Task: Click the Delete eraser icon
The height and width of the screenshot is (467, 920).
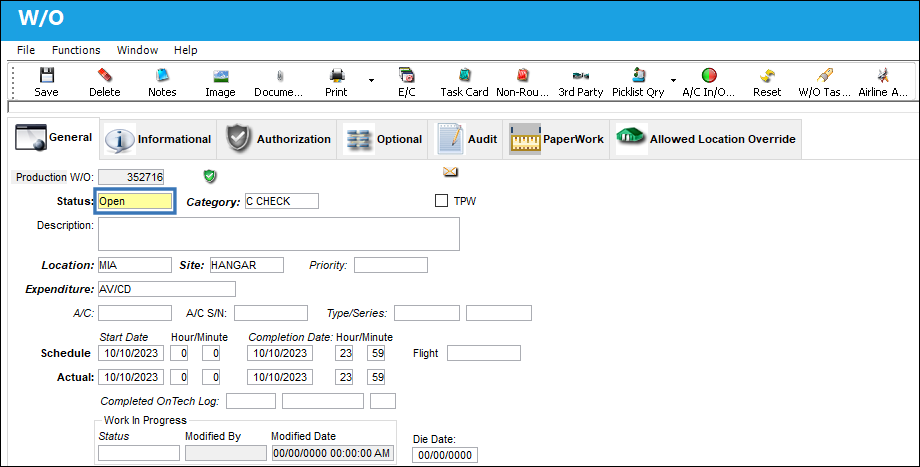Action: (104, 75)
